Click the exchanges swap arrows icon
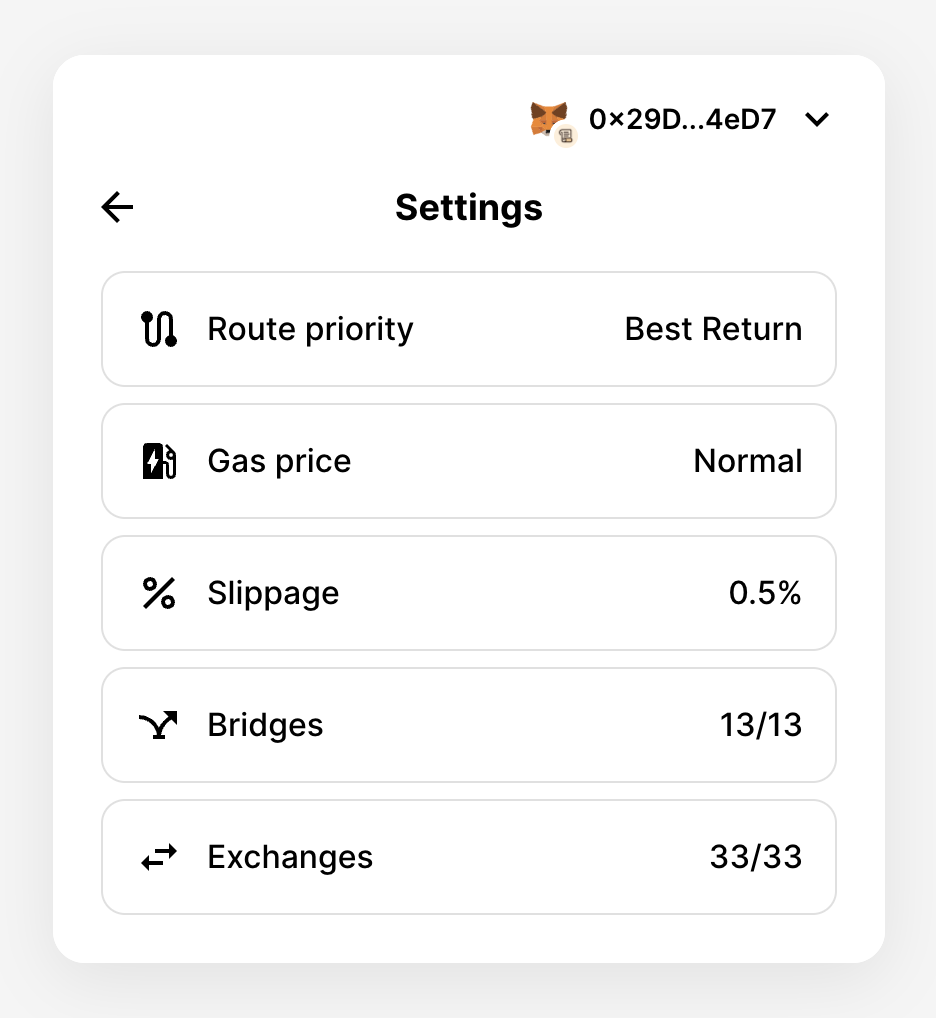Image resolution: width=936 pixels, height=1018 pixels. 159,857
